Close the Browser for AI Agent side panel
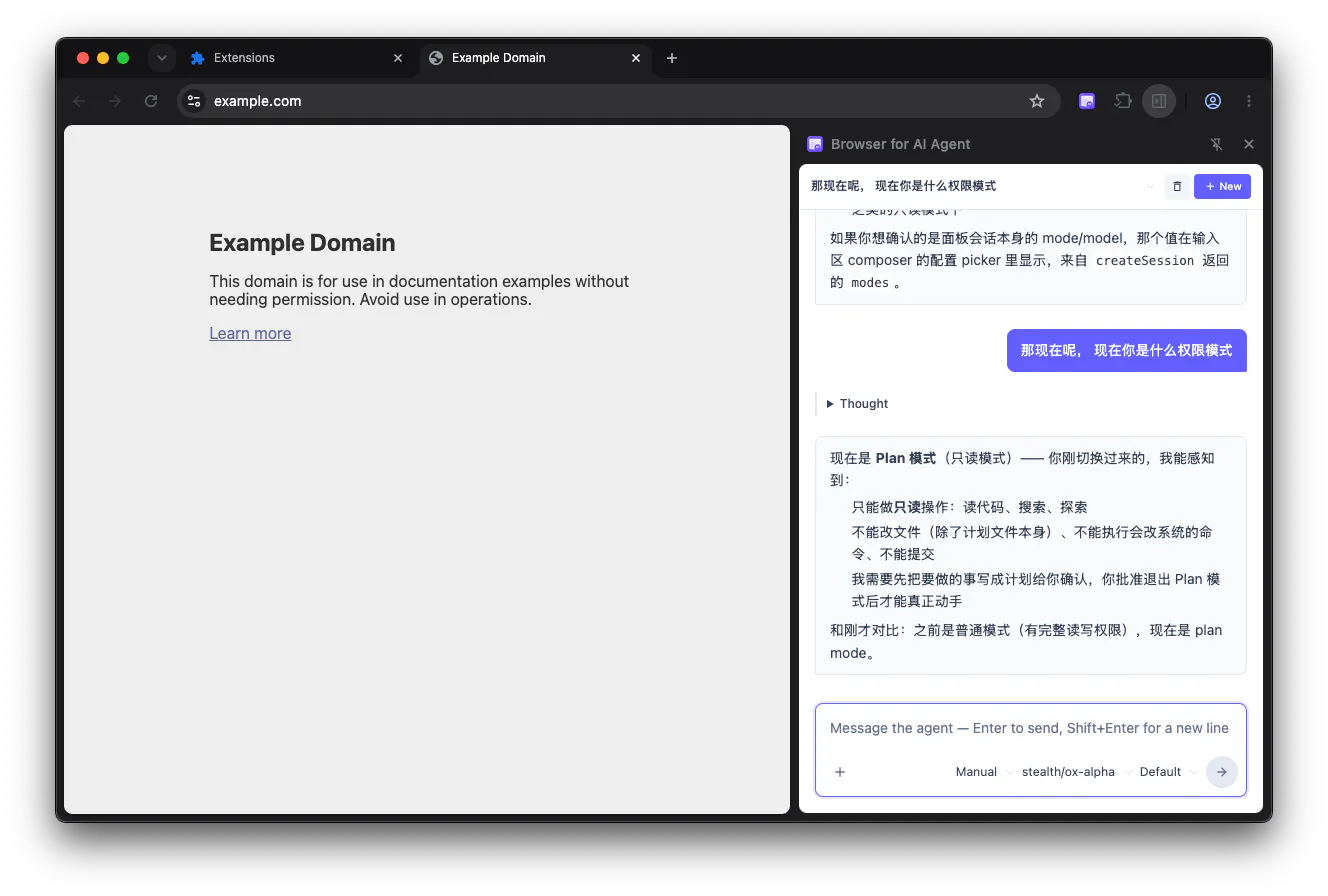Screen dimensions: 1328x896 (x=1249, y=144)
